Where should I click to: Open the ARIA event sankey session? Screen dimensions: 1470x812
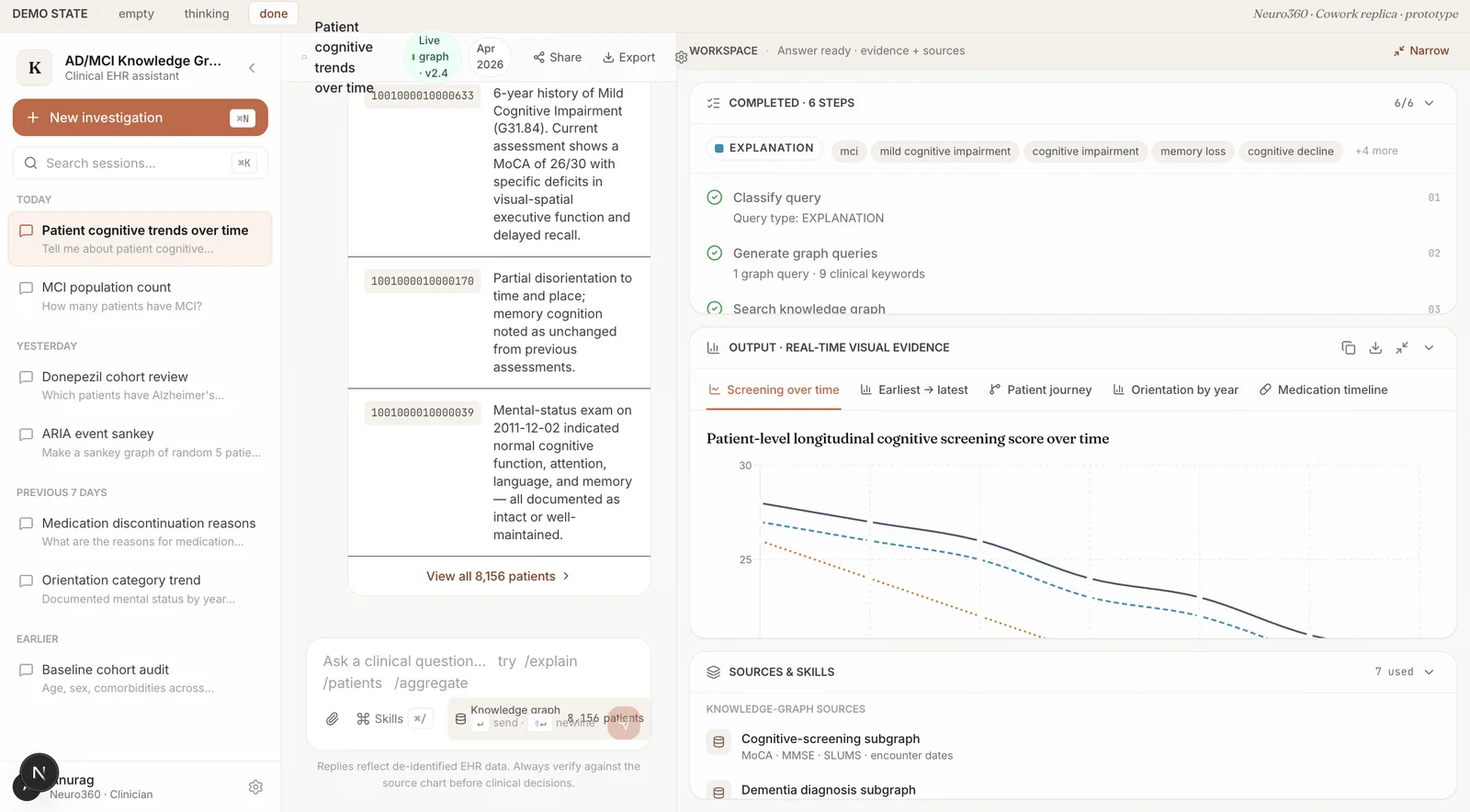coord(141,443)
